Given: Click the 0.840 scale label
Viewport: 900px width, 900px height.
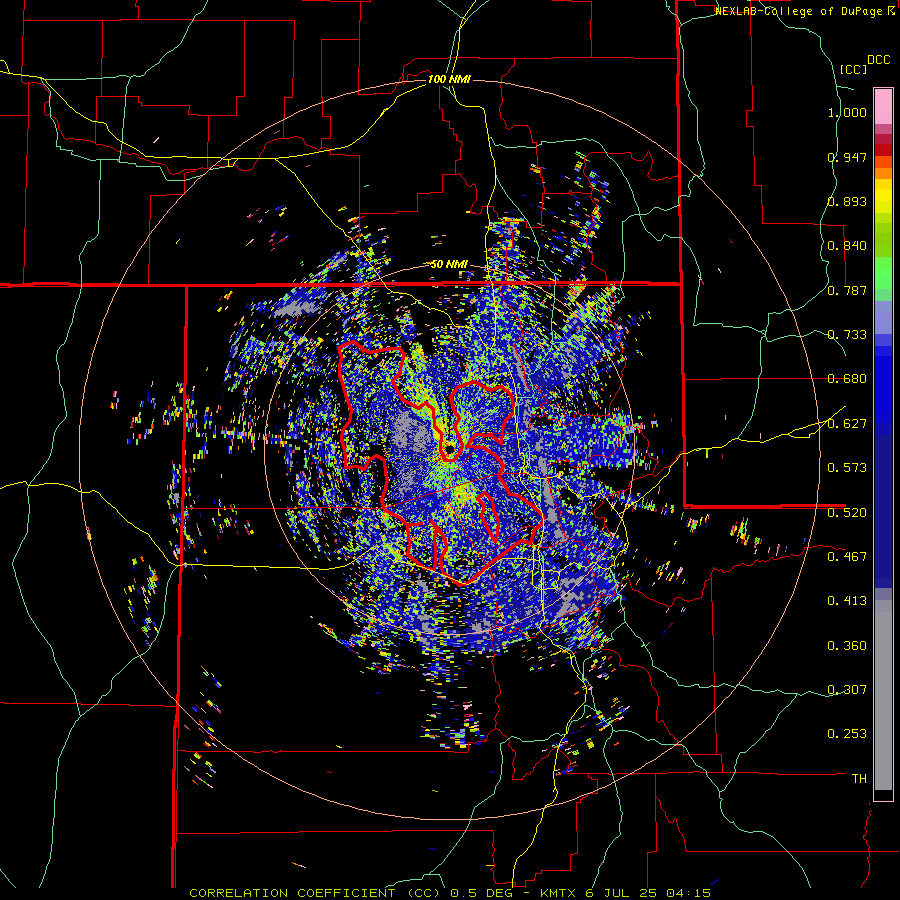Looking at the screenshot, I should click(x=847, y=246).
